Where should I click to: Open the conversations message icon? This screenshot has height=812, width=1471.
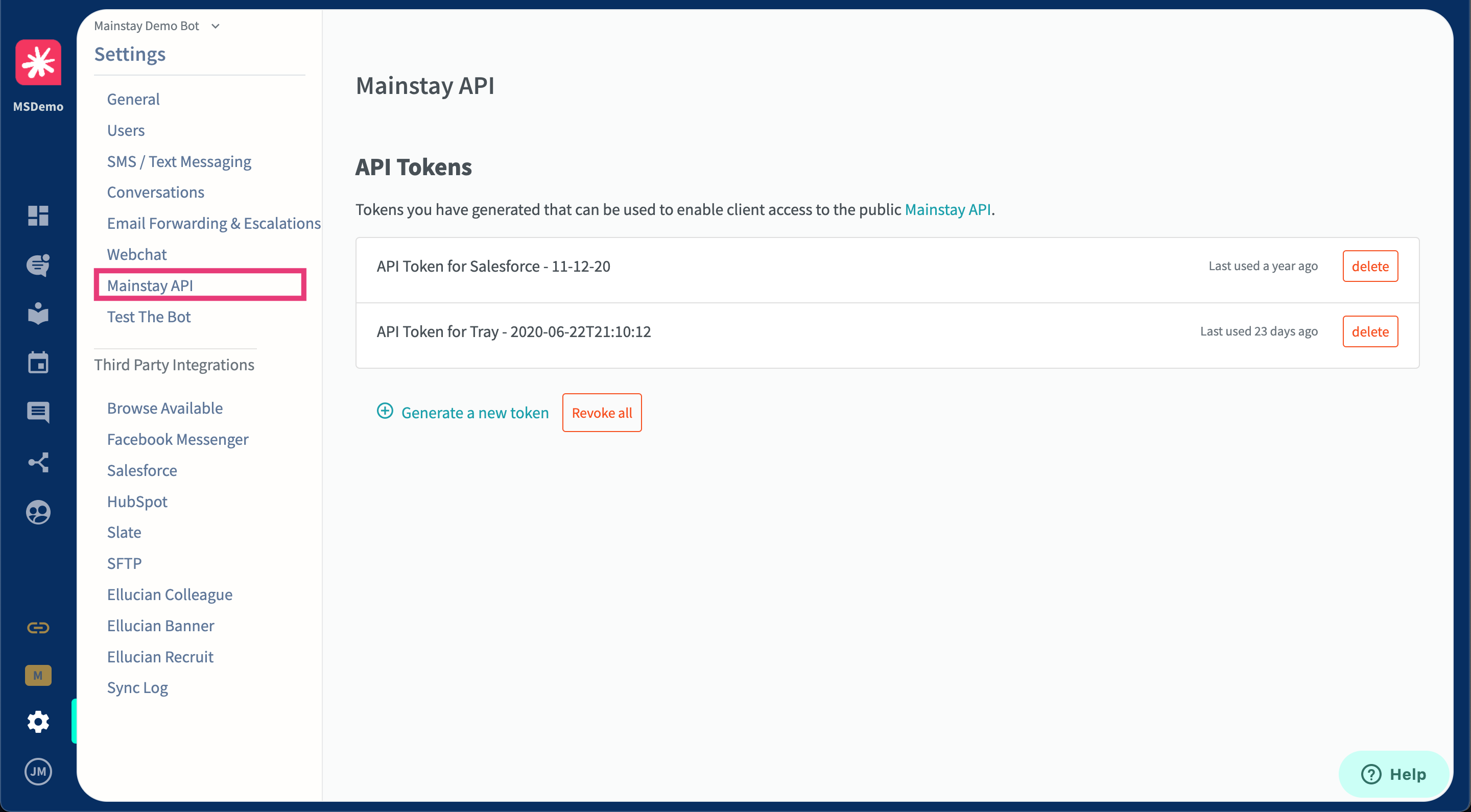coord(38,412)
